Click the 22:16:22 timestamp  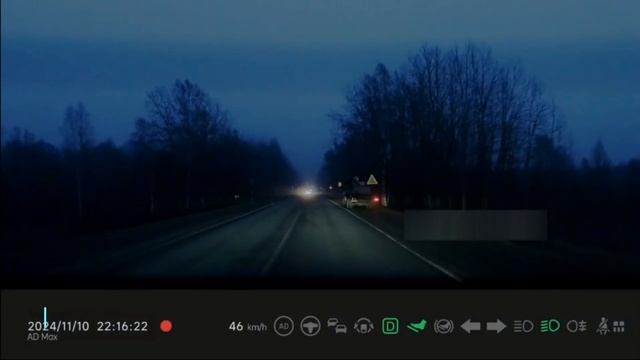tap(122, 326)
